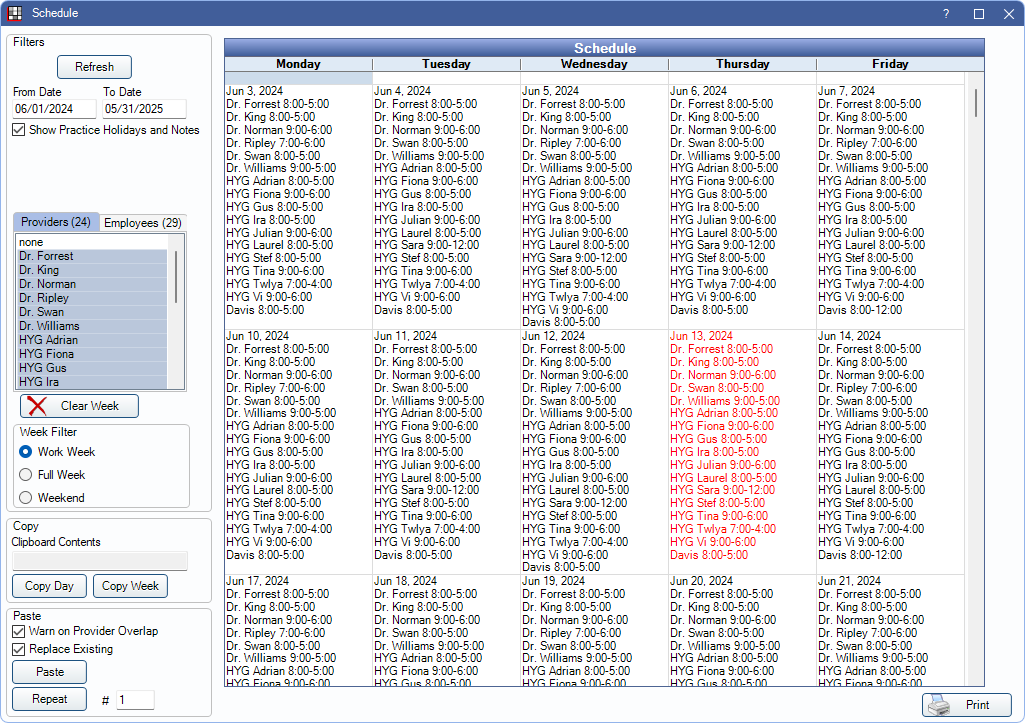Select the Full Week radio option
1025x723 pixels.
(x=26, y=475)
